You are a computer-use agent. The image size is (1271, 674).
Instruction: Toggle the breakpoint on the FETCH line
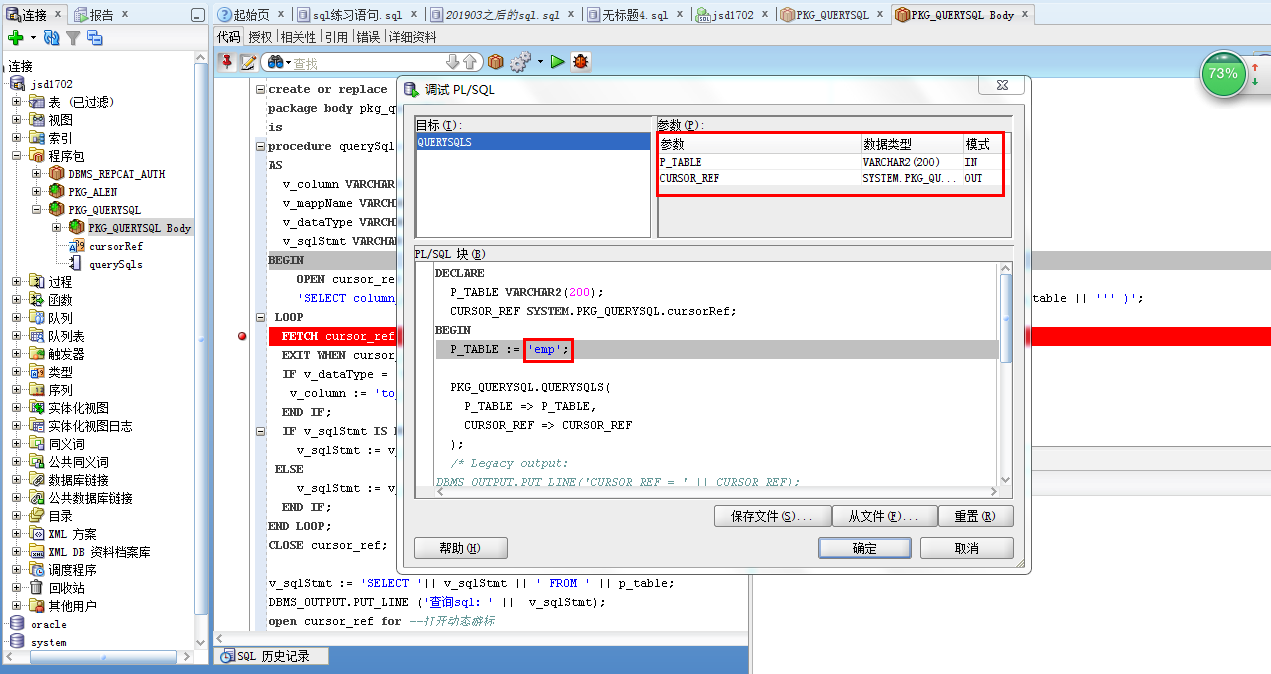(x=241, y=336)
